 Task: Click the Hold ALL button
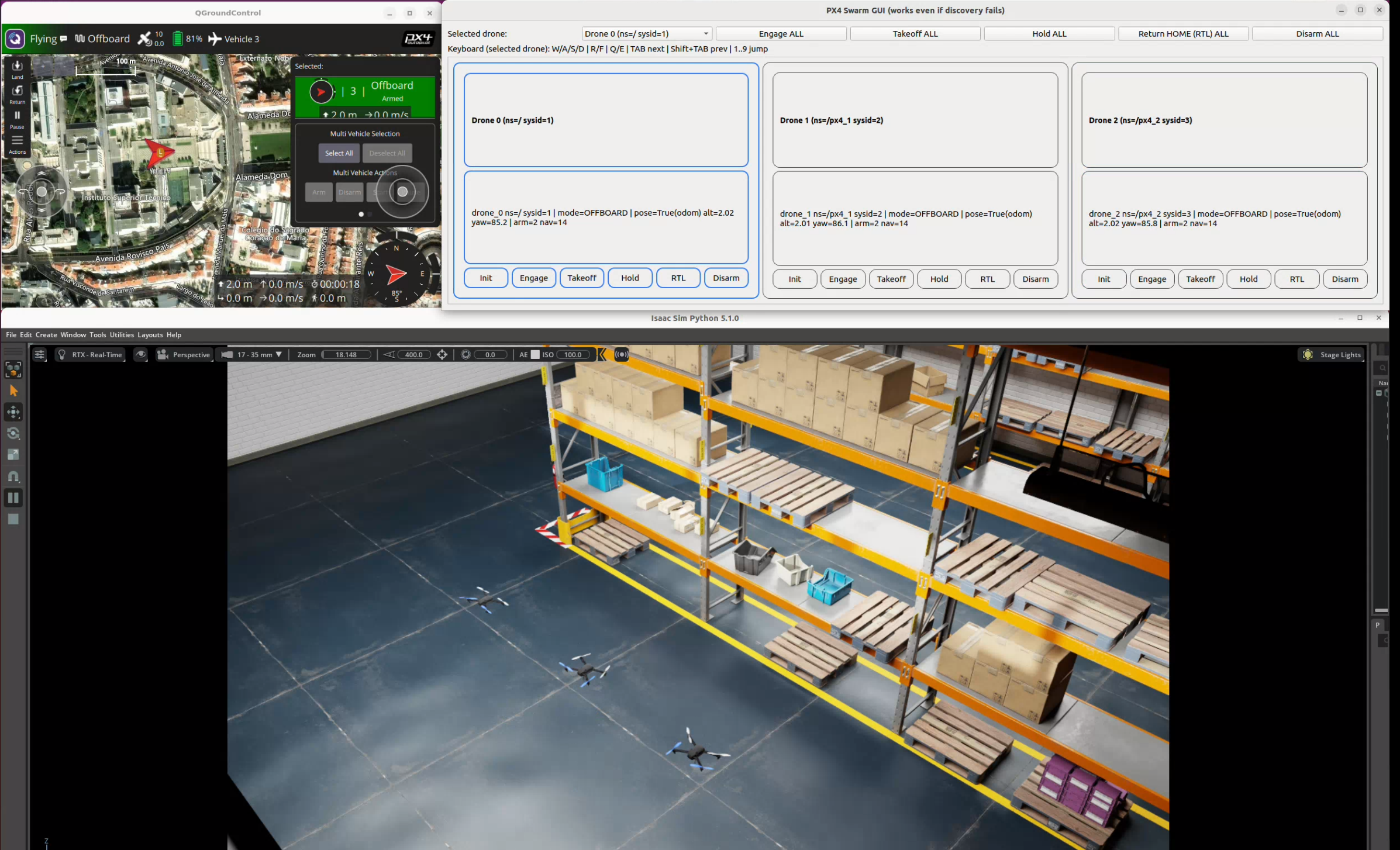pyautogui.click(x=1049, y=34)
